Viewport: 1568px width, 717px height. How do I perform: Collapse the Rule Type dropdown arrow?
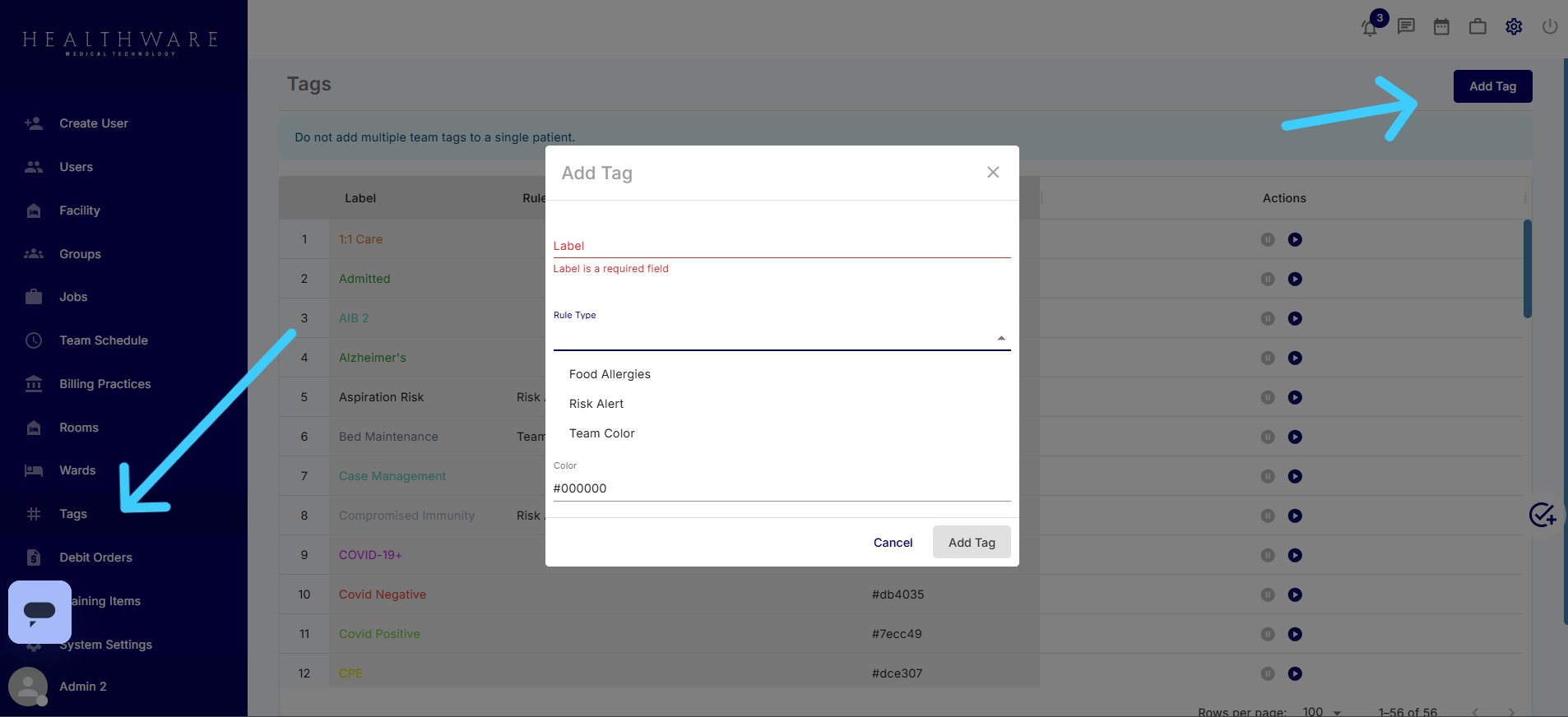pos(1001,338)
